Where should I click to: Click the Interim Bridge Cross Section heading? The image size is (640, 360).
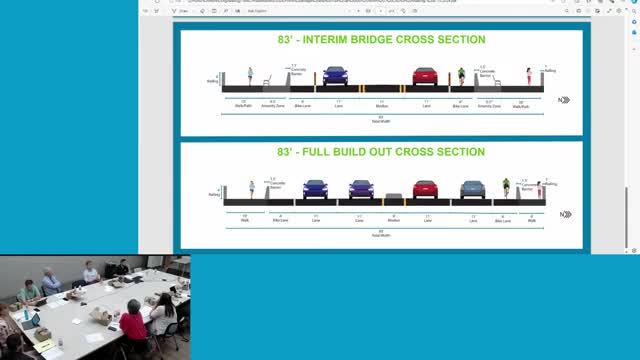click(382, 40)
